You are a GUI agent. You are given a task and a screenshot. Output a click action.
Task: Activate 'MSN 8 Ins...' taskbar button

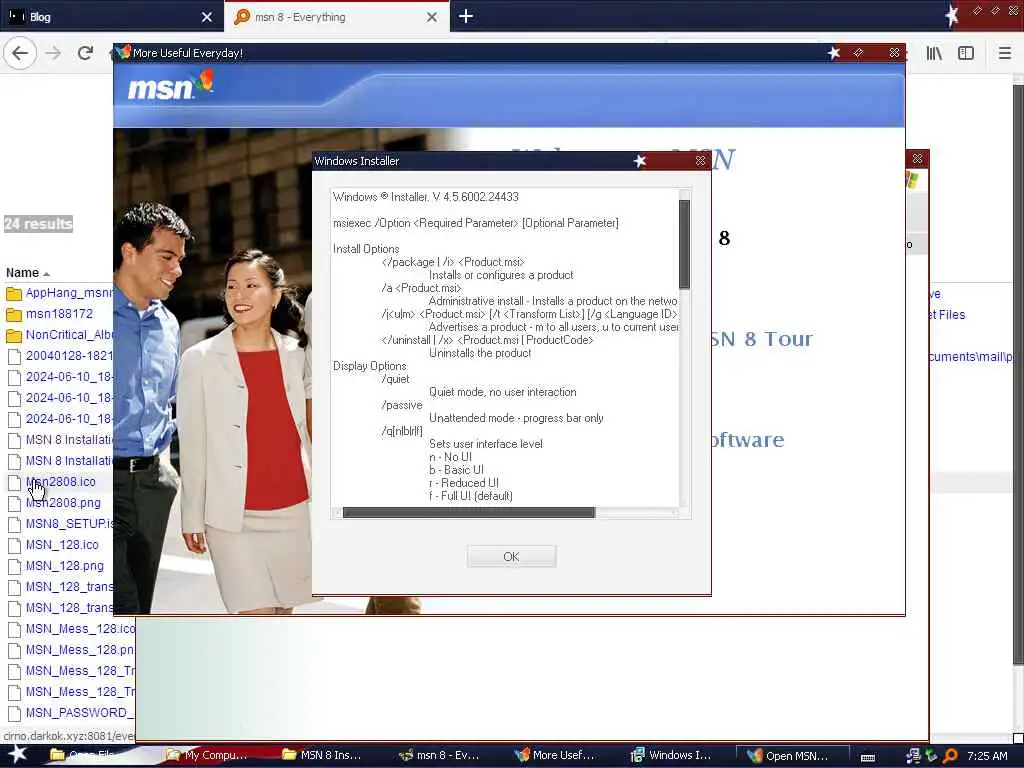point(321,755)
